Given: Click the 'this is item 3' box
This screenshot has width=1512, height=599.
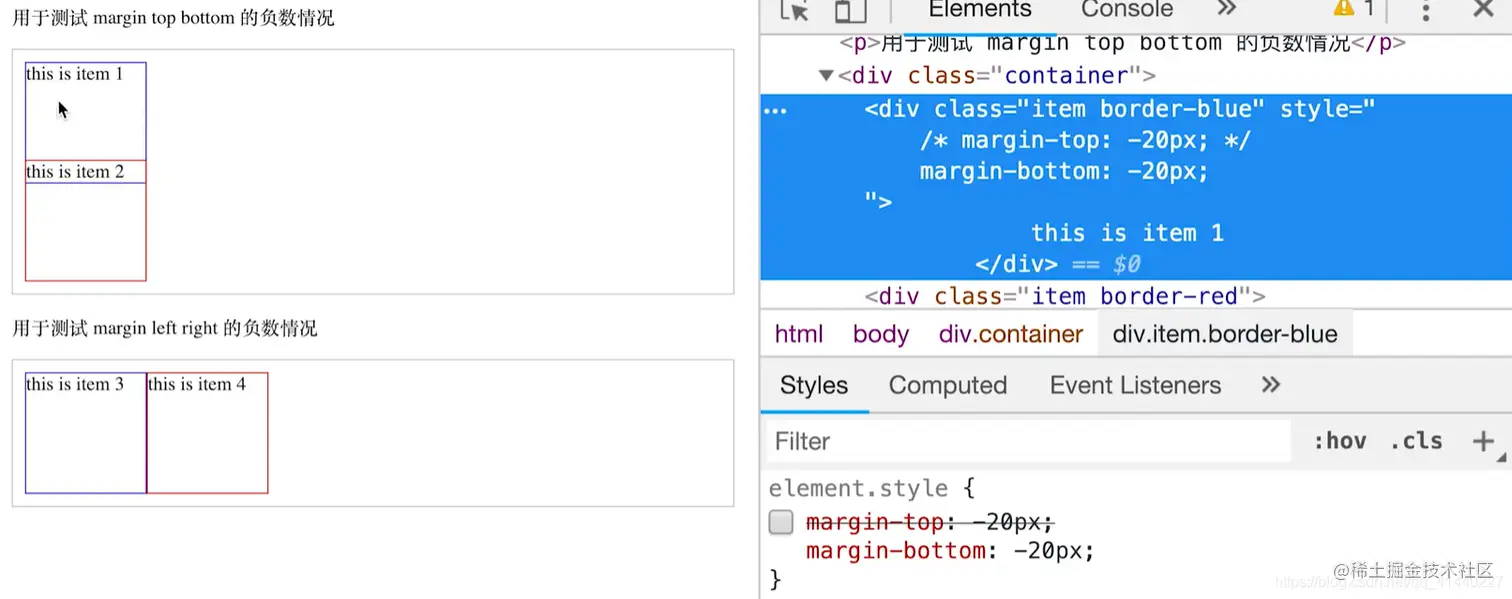Looking at the screenshot, I should [86, 433].
